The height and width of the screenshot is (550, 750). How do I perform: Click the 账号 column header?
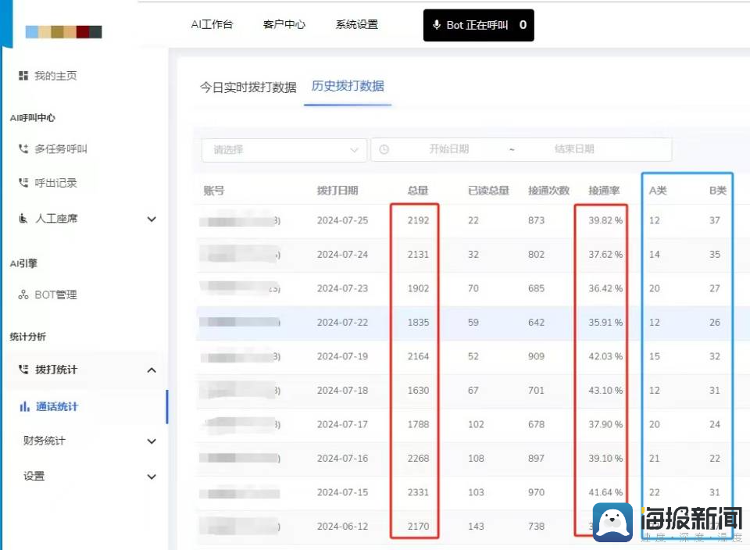pos(214,191)
